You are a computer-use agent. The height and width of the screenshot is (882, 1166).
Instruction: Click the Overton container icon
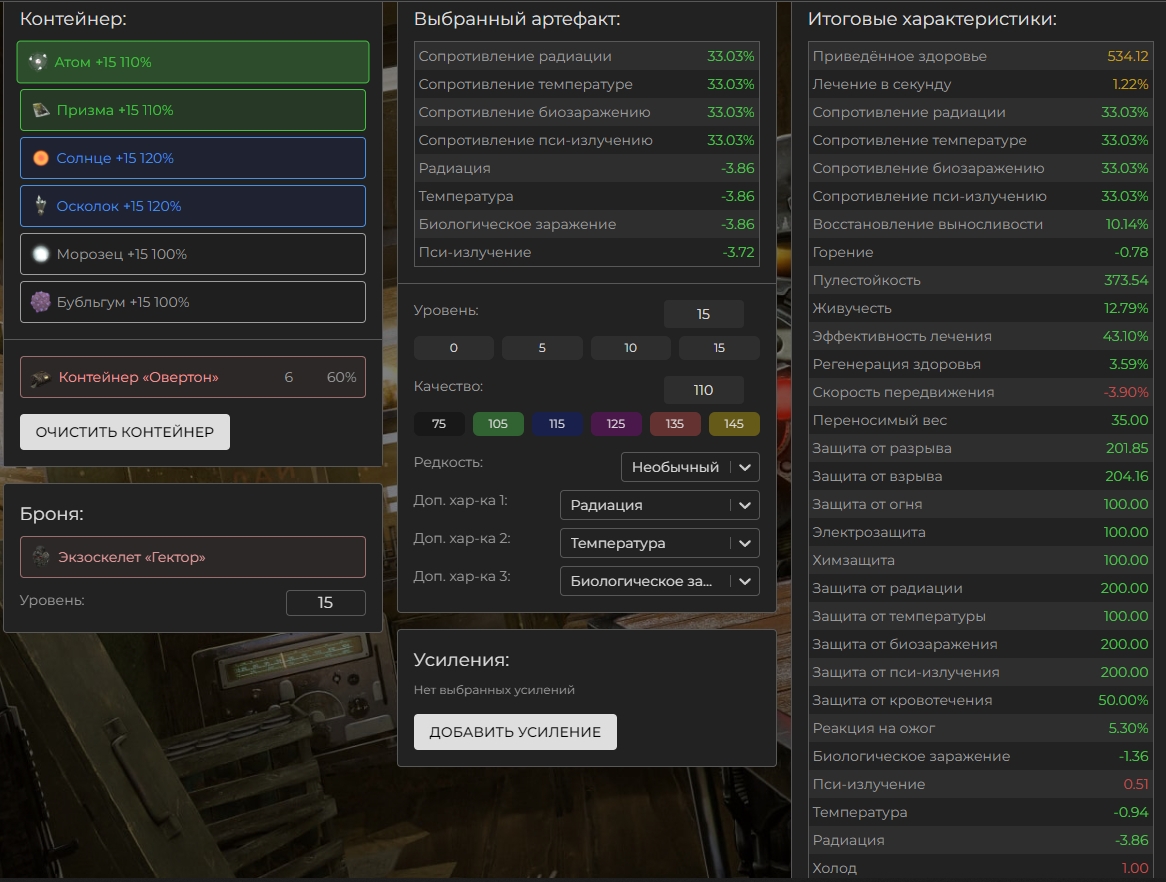point(41,378)
